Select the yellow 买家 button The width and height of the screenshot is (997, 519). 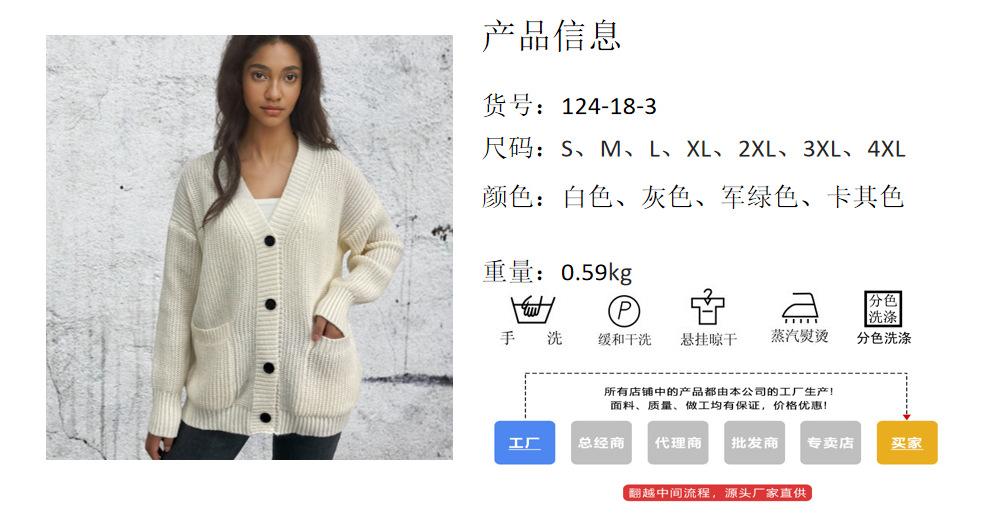(x=907, y=442)
